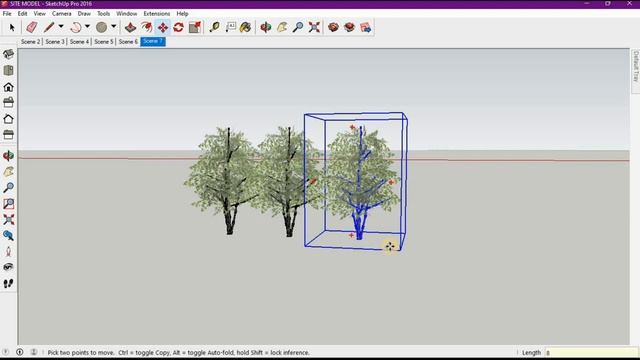Open the 3D Warehouse icon
Viewport: 640px width, 360px height.
tap(333, 27)
